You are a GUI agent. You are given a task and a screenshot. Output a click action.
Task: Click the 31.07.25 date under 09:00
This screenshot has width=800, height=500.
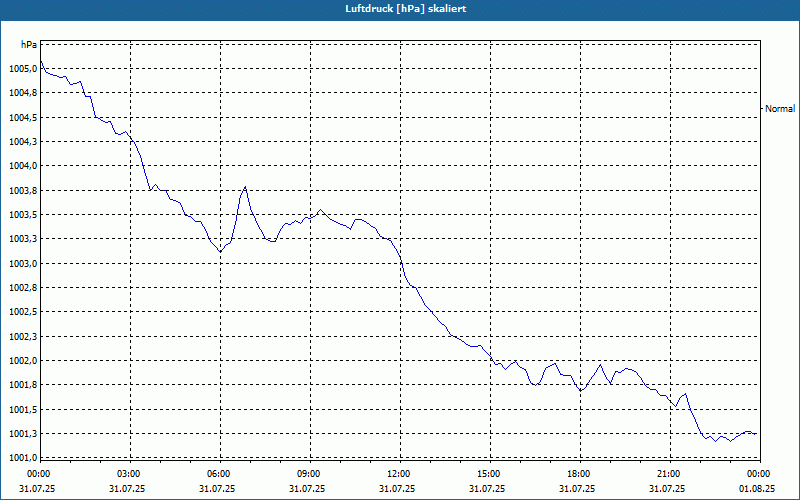307,488
